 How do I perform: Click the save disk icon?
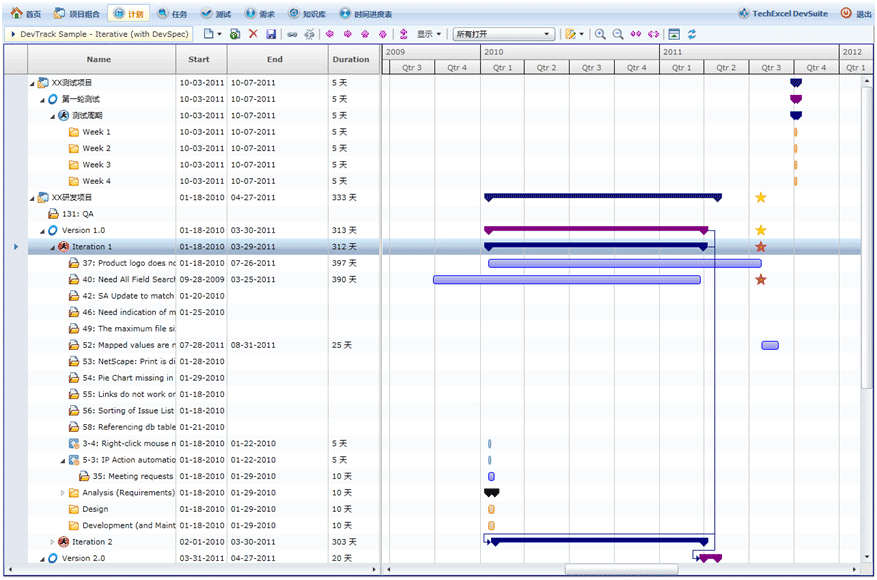[271, 34]
